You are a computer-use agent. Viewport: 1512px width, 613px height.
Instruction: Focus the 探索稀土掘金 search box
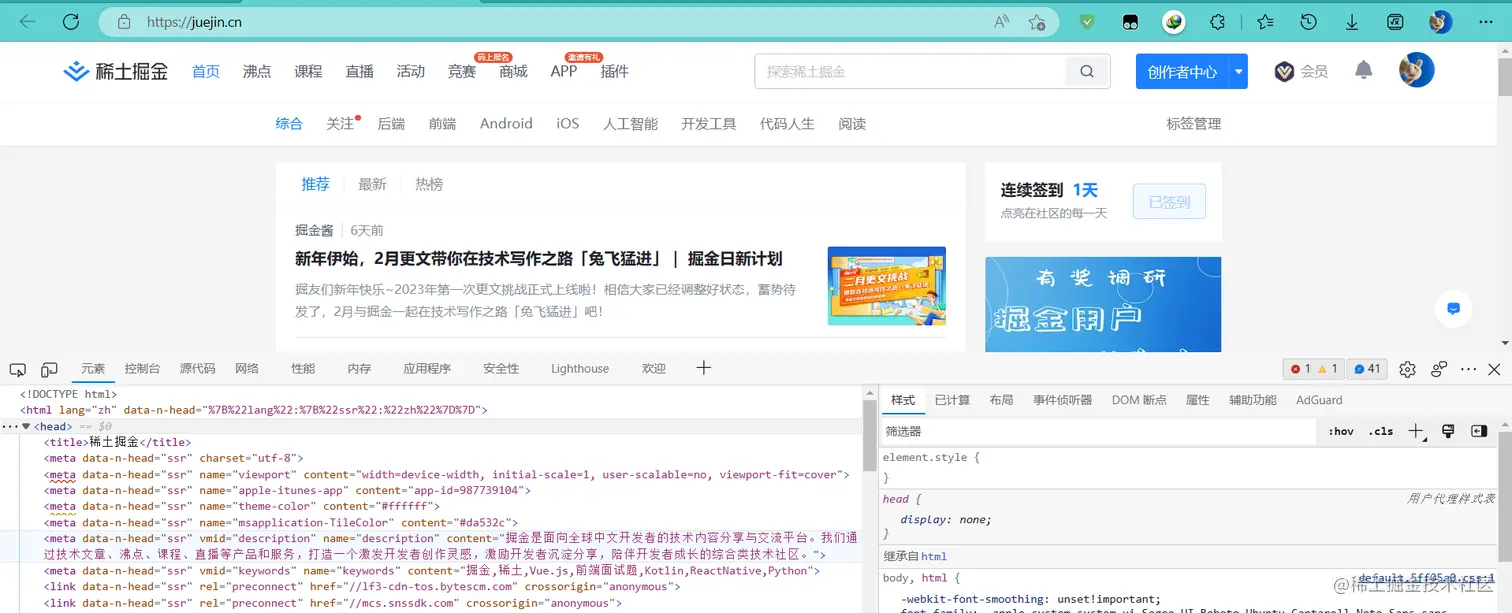tap(910, 71)
